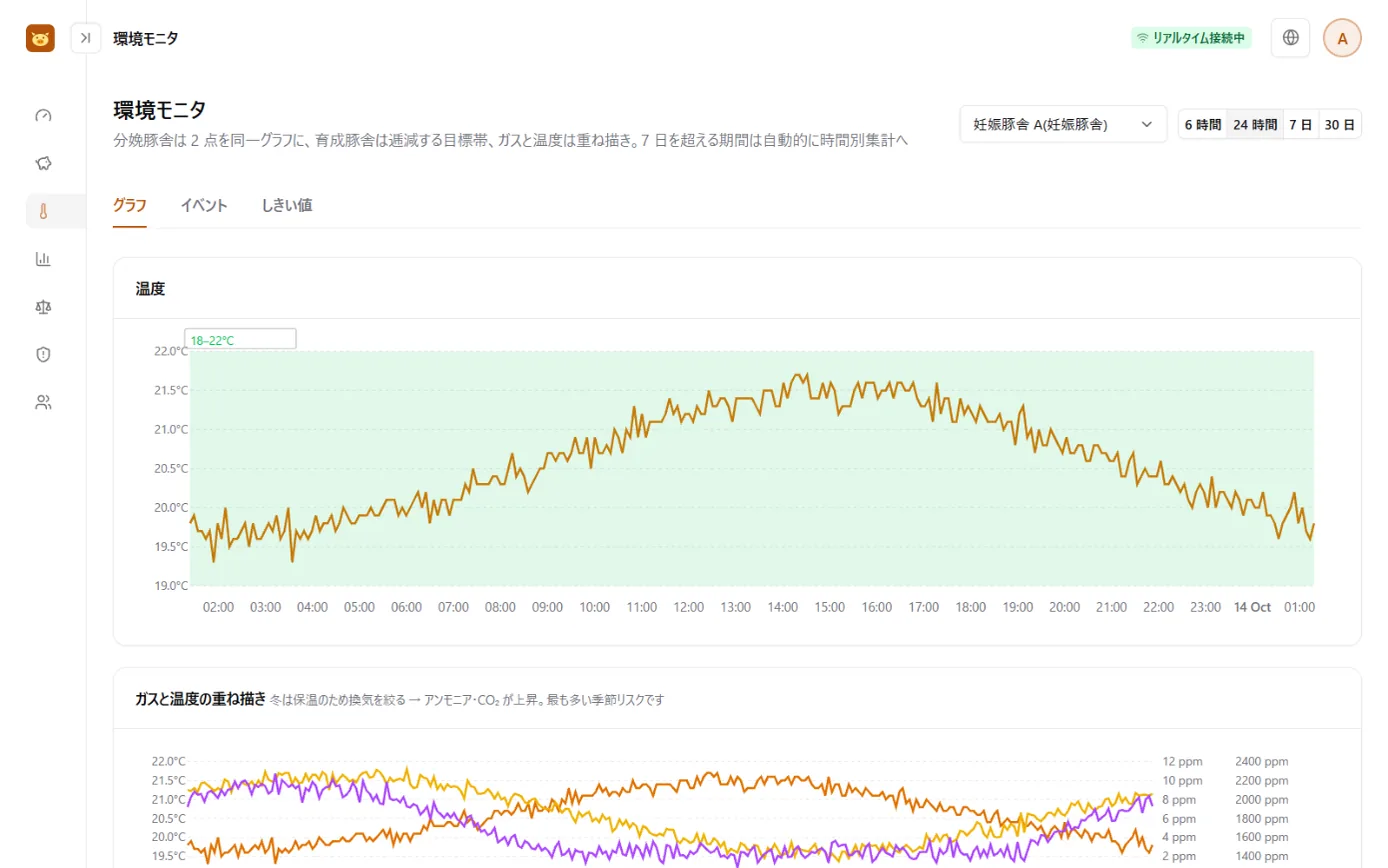The image size is (1388, 868).
Task: Click the pig logo icon
Action: (40, 38)
